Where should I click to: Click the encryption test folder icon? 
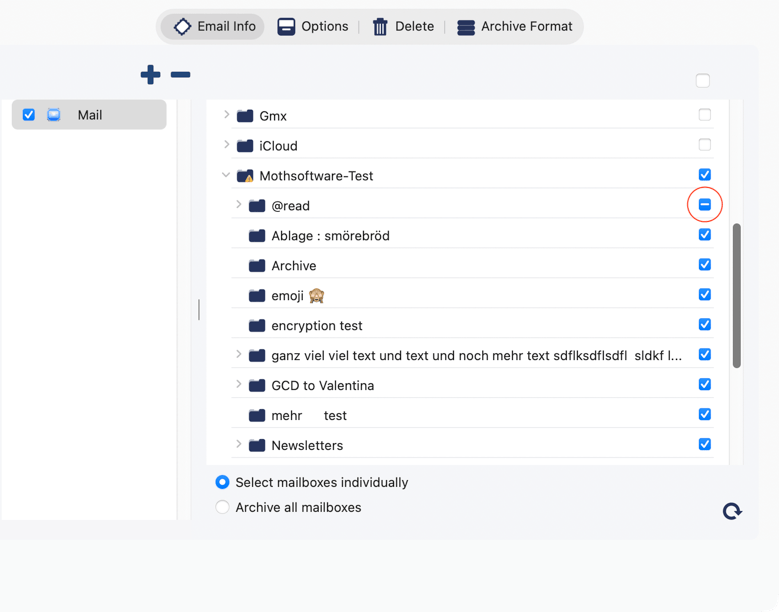coord(257,325)
